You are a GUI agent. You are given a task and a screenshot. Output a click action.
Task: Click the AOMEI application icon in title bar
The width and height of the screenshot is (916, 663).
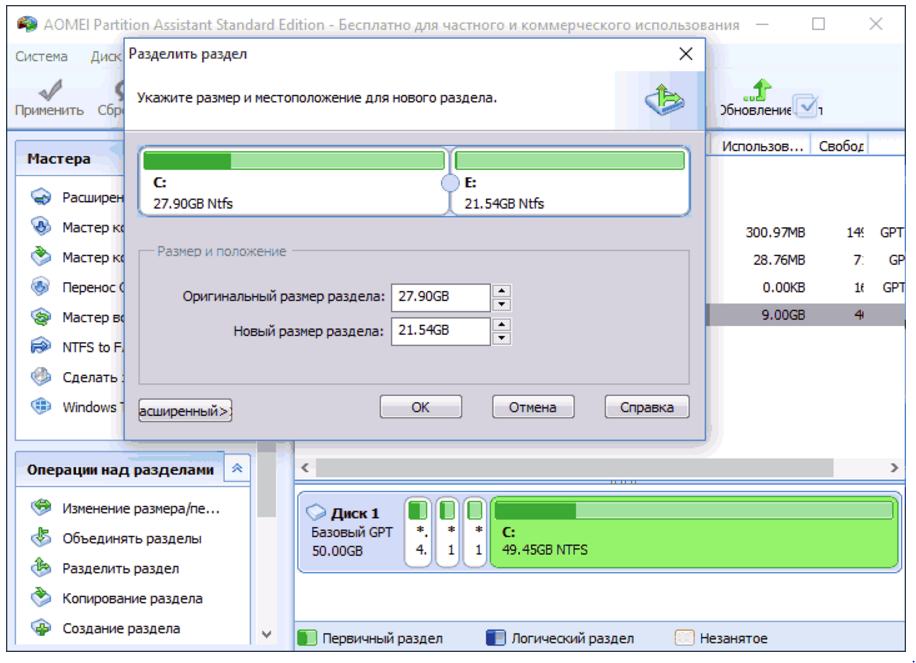point(27,25)
